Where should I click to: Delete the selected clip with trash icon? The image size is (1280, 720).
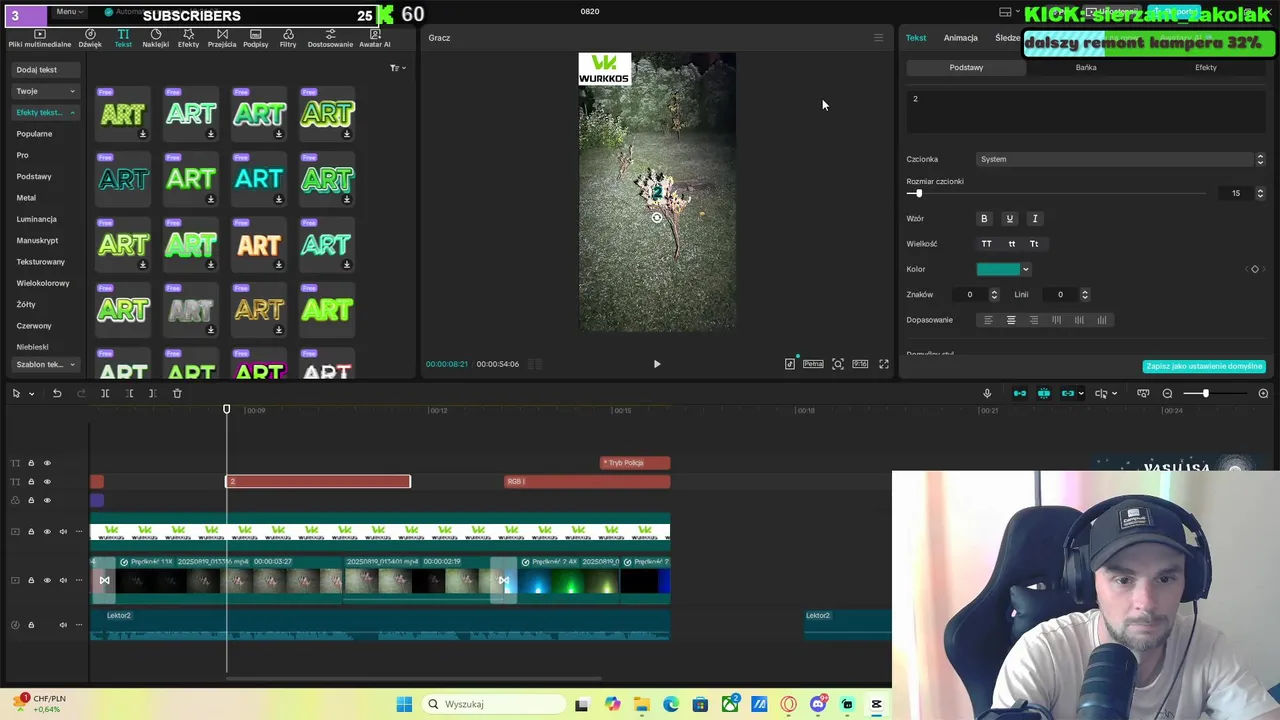[x=177, y=393]
